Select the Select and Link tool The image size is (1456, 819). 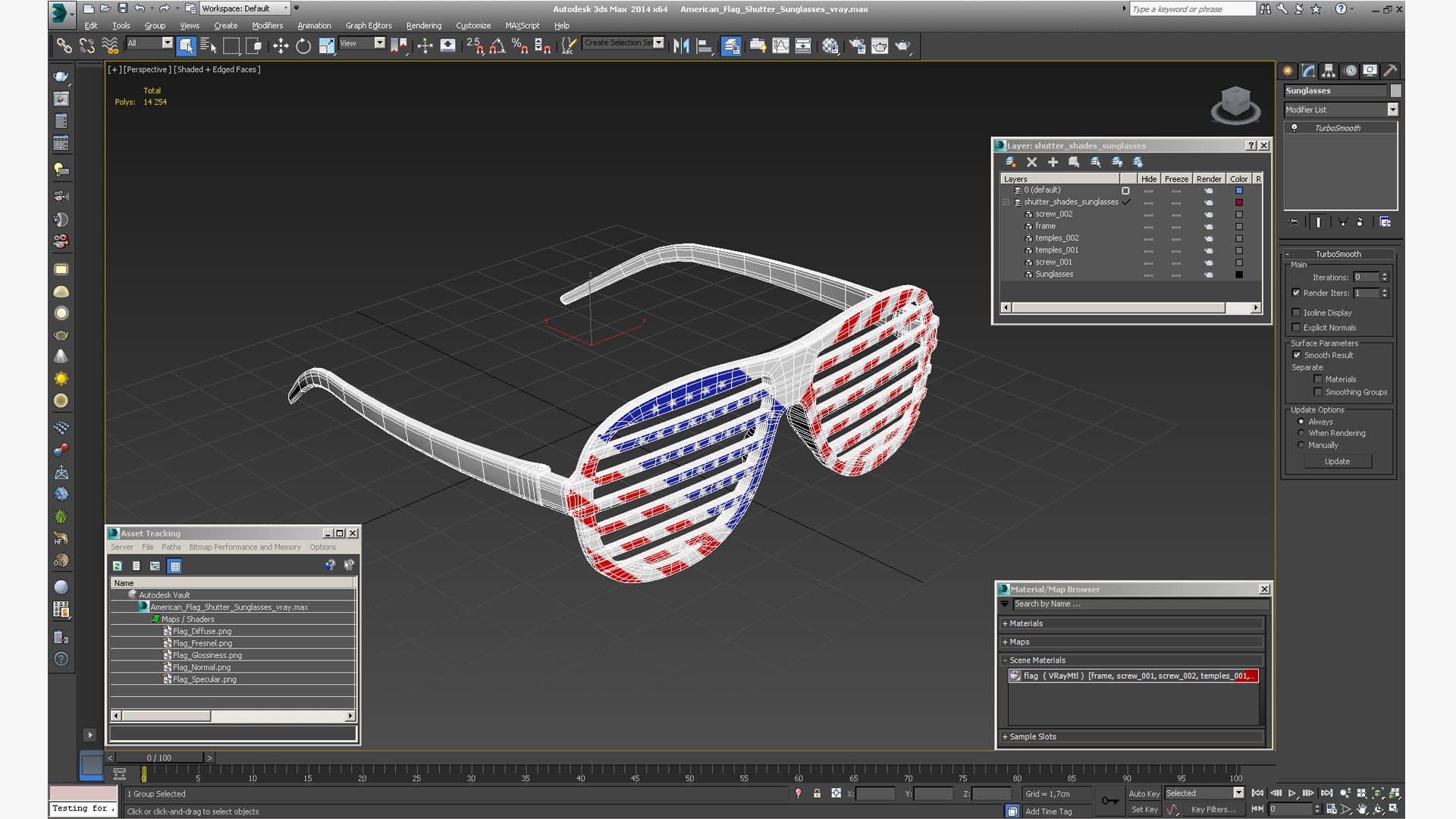coord(64,46)
